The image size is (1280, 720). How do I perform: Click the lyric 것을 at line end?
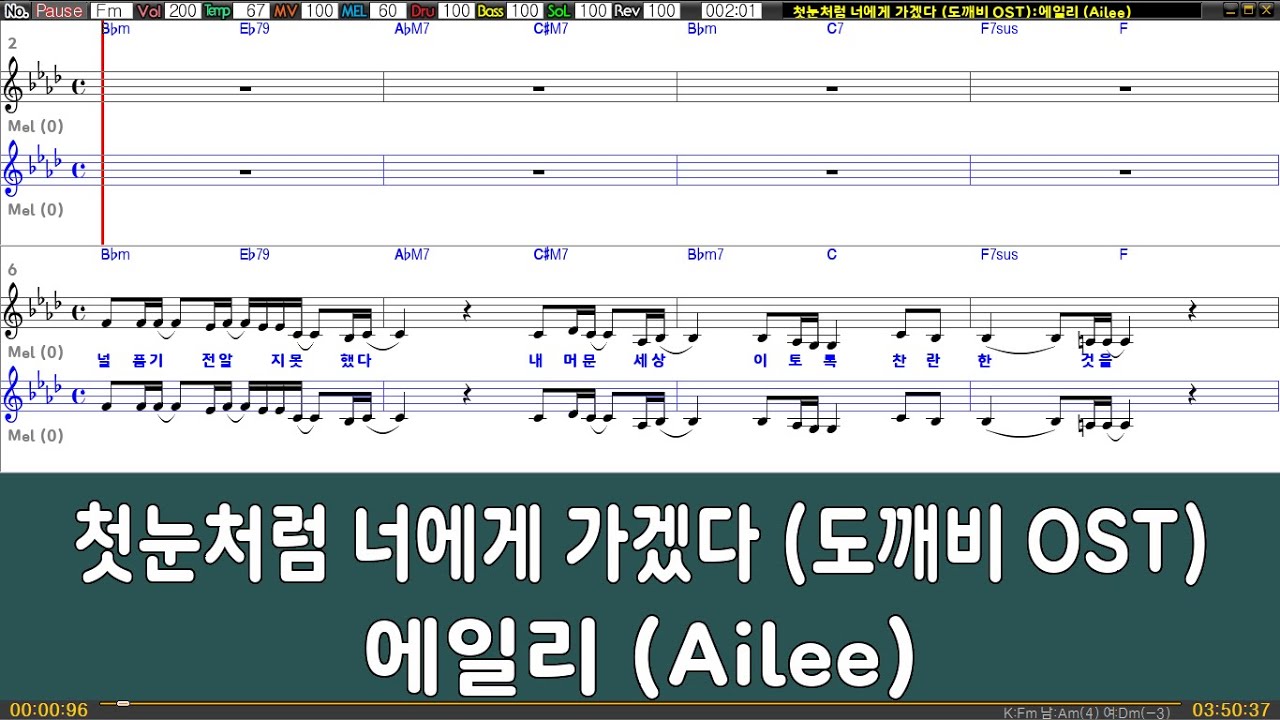[1097, 361]
